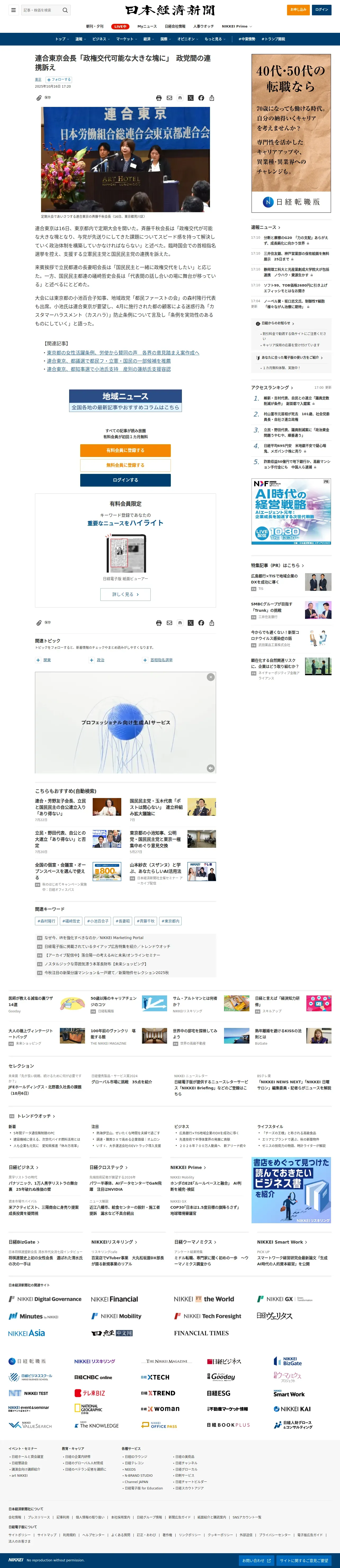Share to note using the 'n' icon under the headline

point(180,97)
